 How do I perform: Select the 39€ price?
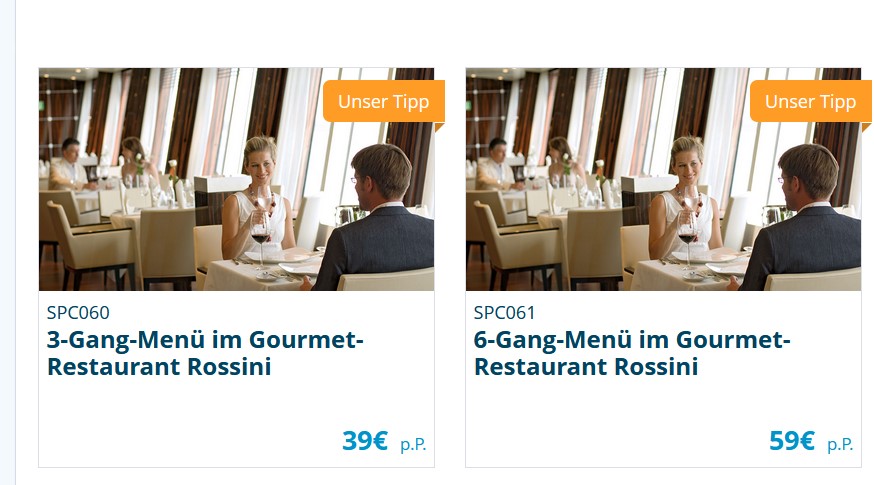[365, 440]
